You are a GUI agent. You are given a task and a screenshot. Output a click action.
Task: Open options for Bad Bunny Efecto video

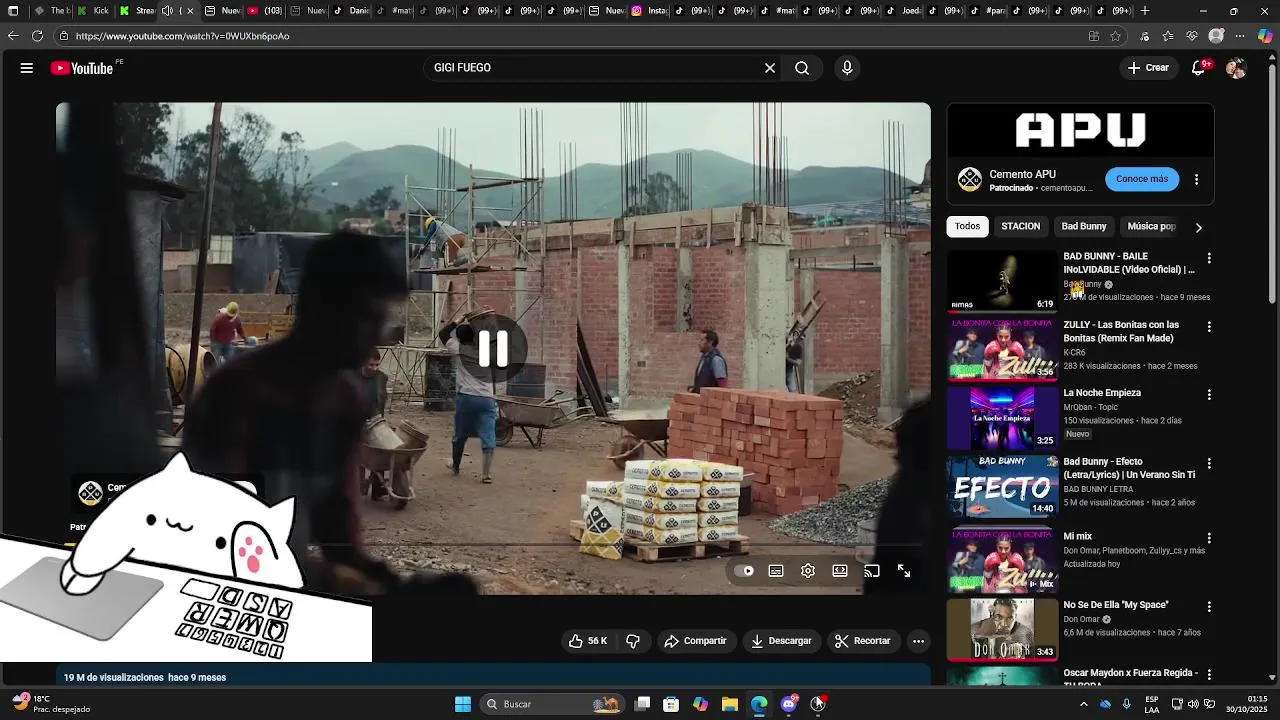1208,463
